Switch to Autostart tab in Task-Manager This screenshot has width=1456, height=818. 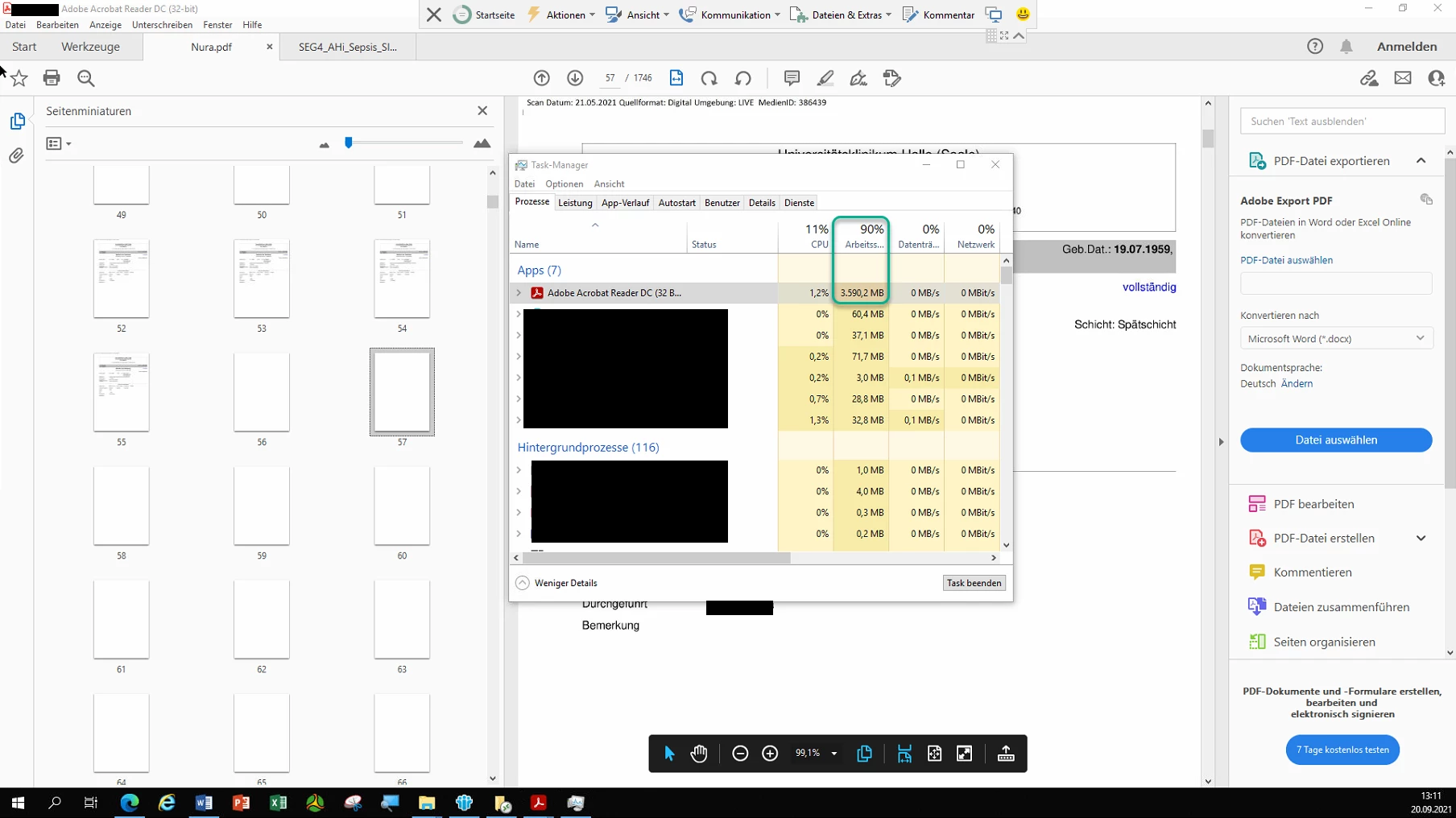coord(676,203)
